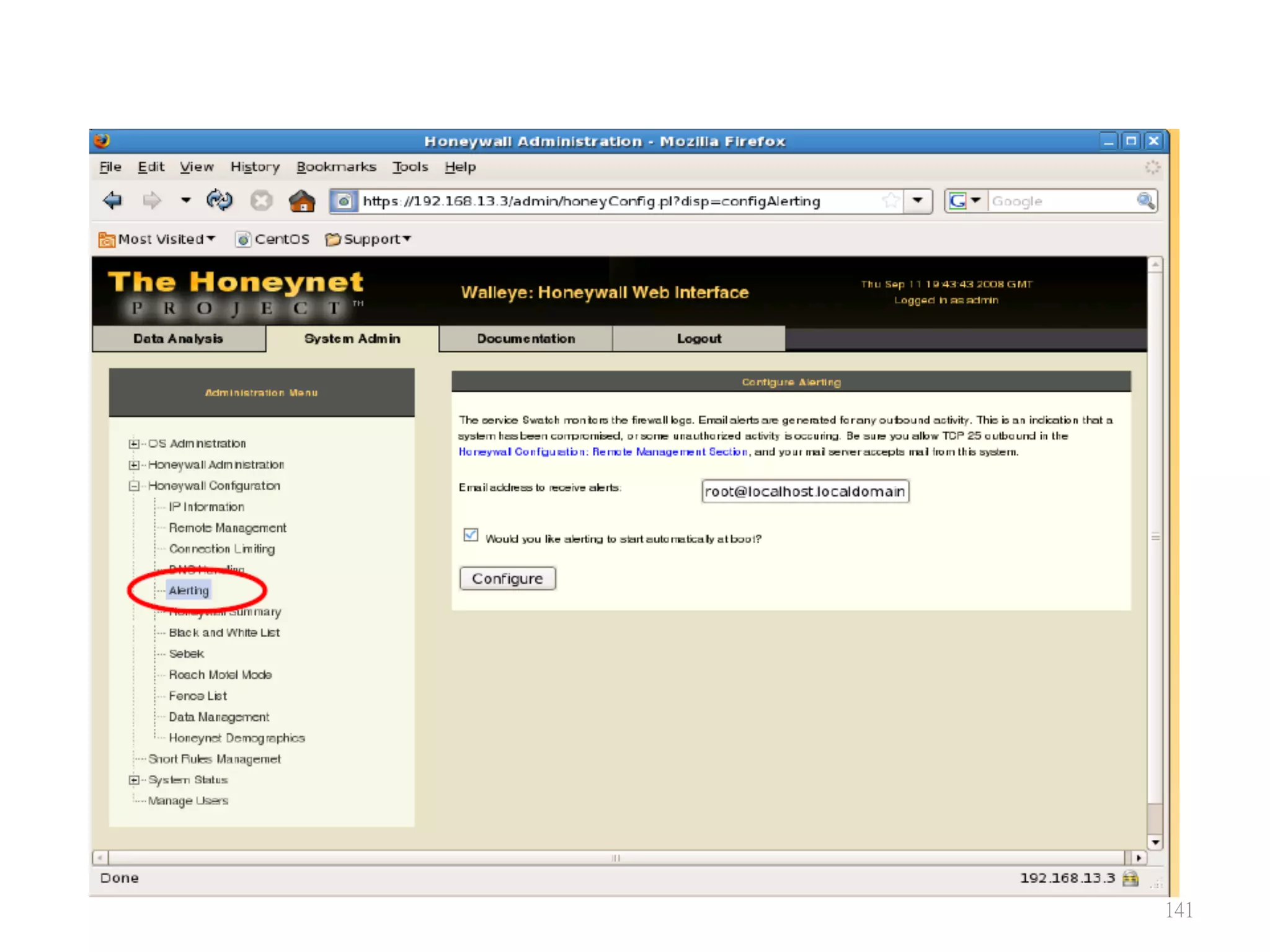The height and width of the screenshot is (952, 1270).
Task: Collapse the Honeywall Configuration tree node
Action: [x=134, y=486]
